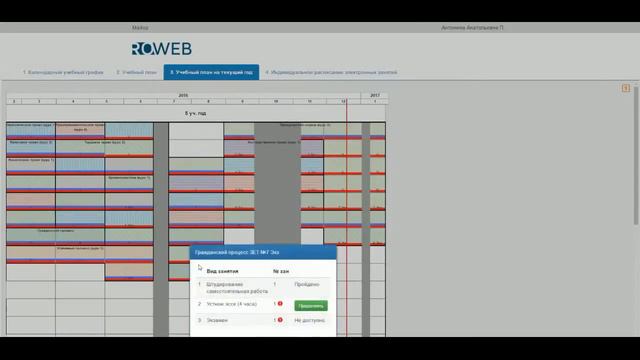Click the 5 уч. год header row
The image size is (640, 360).
[x=196, y=113]
